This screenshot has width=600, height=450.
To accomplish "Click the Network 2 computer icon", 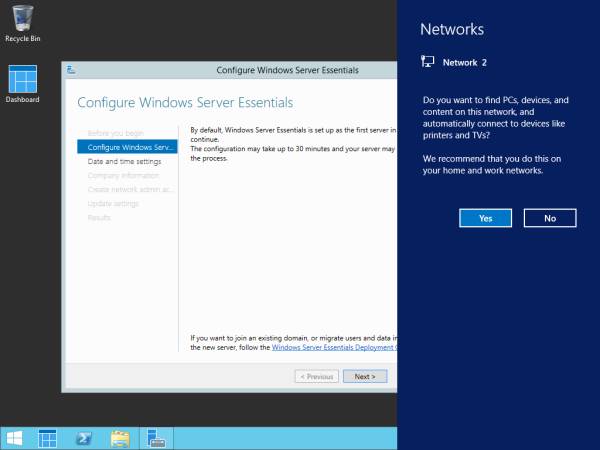I will [427, 62].
